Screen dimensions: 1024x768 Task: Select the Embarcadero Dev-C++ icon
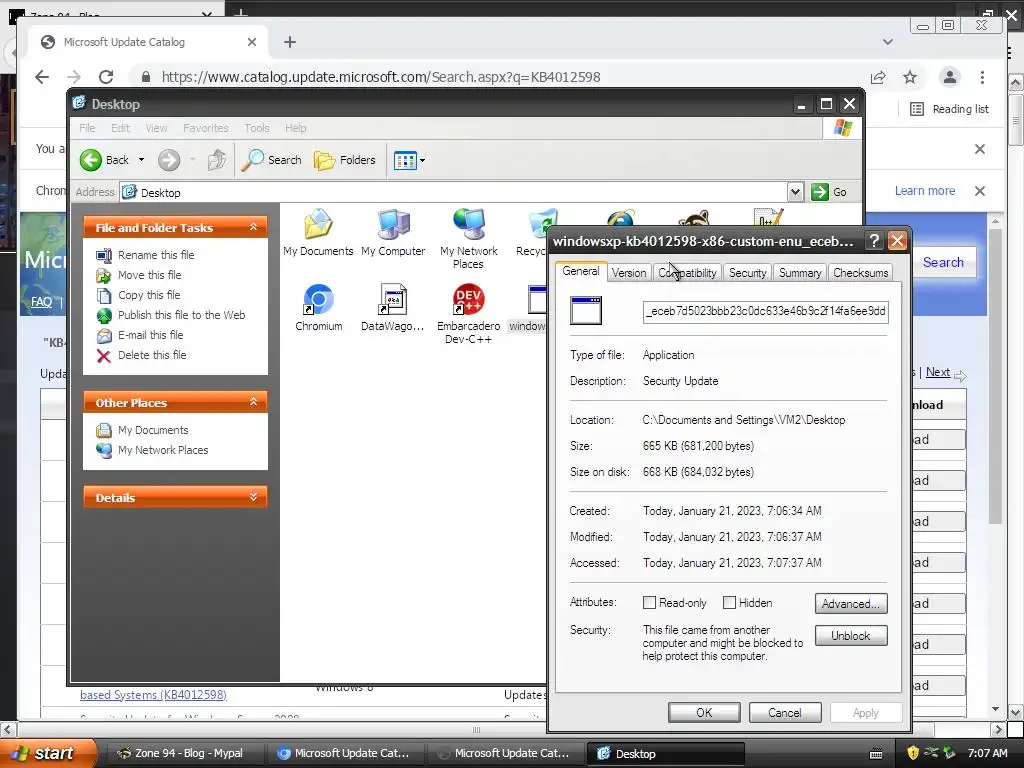coord(468,314)
